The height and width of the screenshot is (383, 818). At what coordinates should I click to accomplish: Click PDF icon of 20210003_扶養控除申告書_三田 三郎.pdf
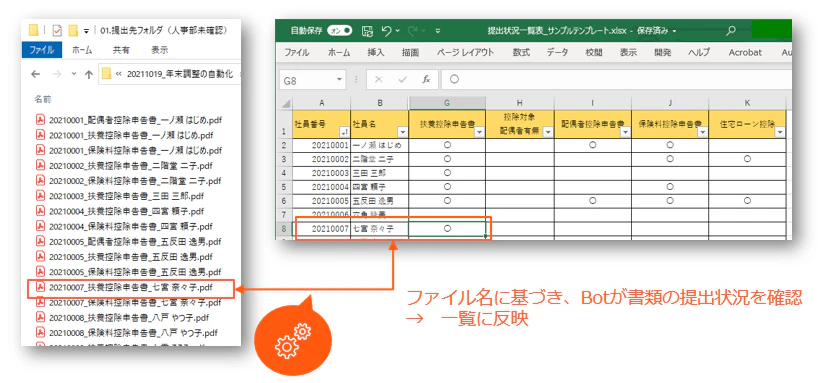click(x=40, y=196)
